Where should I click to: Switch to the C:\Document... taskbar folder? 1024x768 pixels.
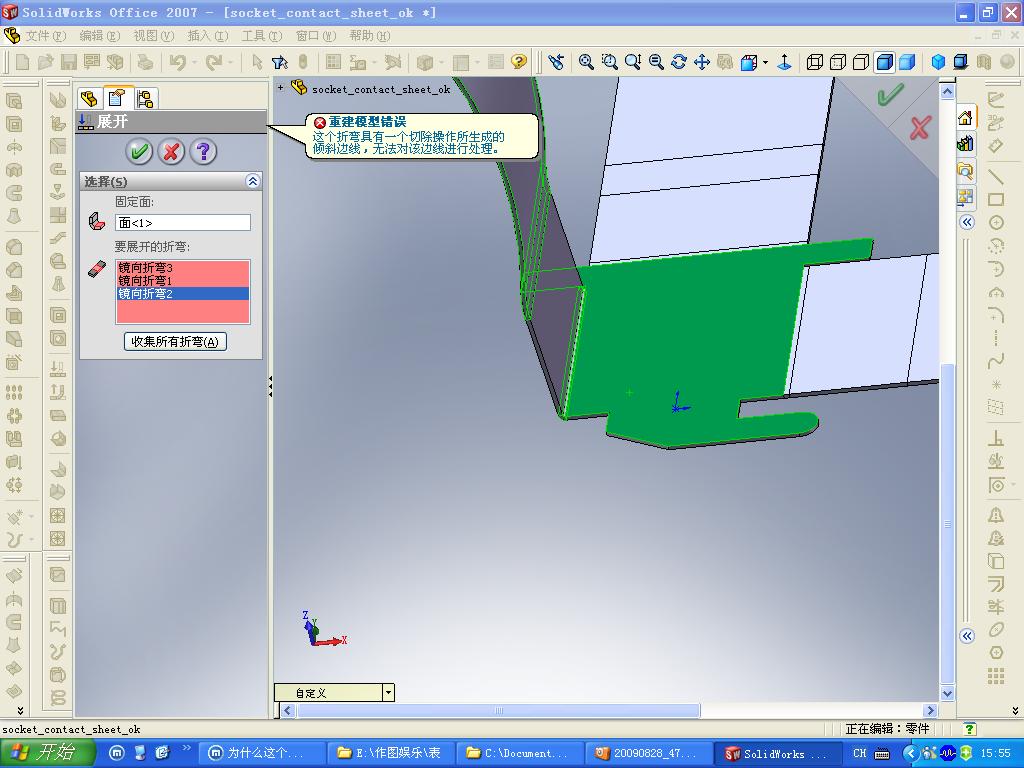click(519, 754)
